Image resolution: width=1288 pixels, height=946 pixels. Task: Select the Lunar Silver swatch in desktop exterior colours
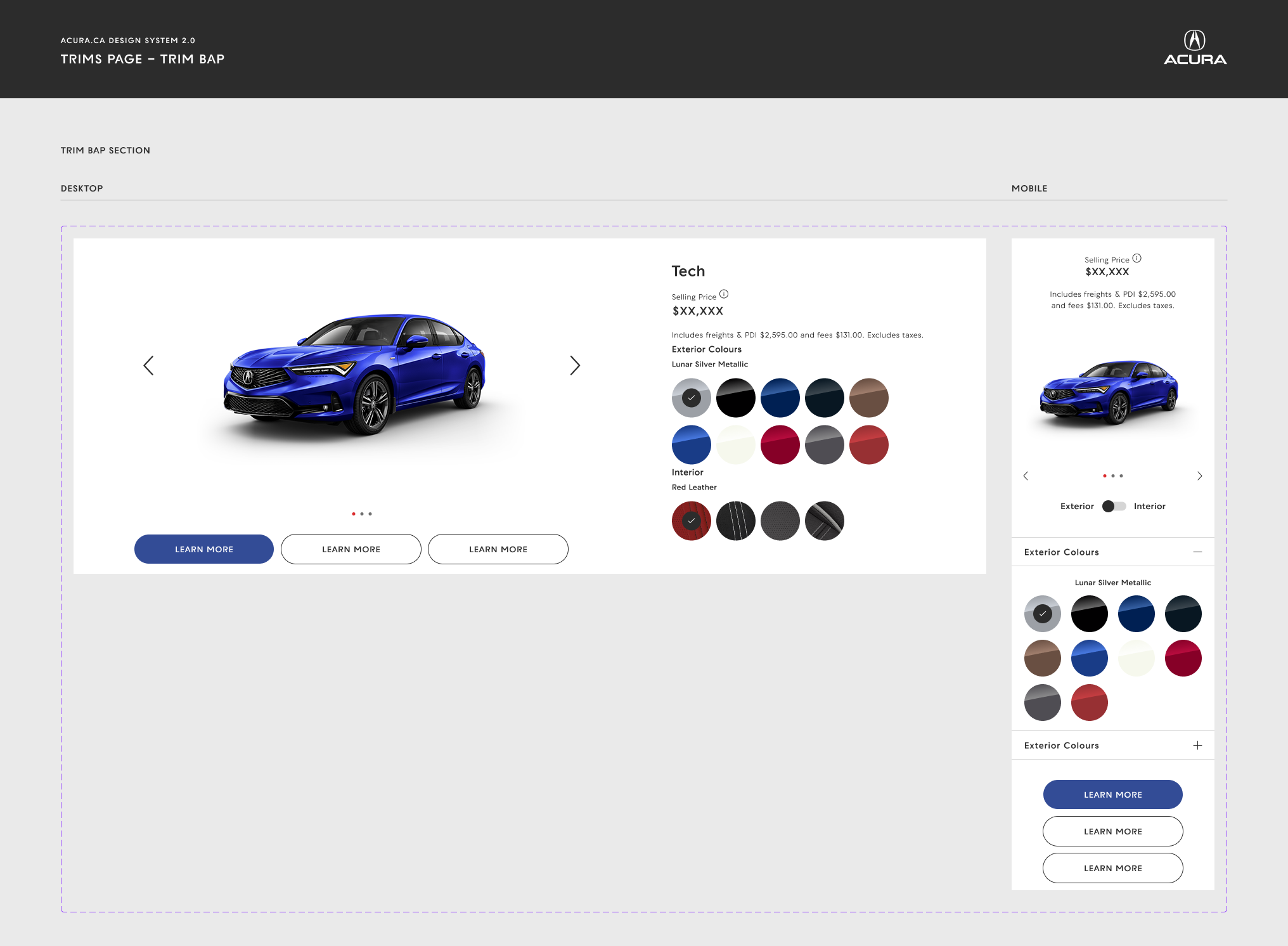click(692, 398)
